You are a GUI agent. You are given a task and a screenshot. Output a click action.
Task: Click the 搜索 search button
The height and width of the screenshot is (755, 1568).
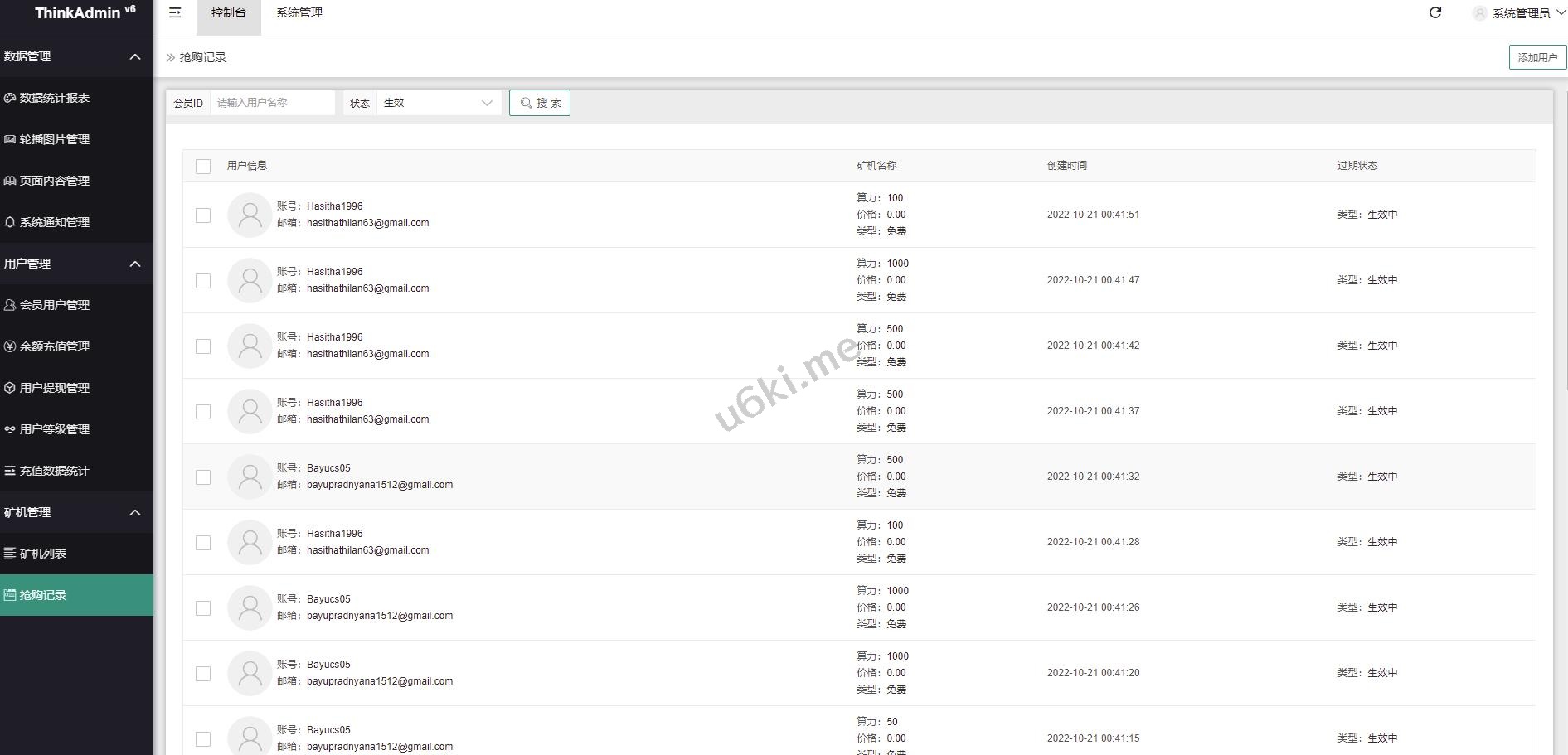[x=540, y=103]
